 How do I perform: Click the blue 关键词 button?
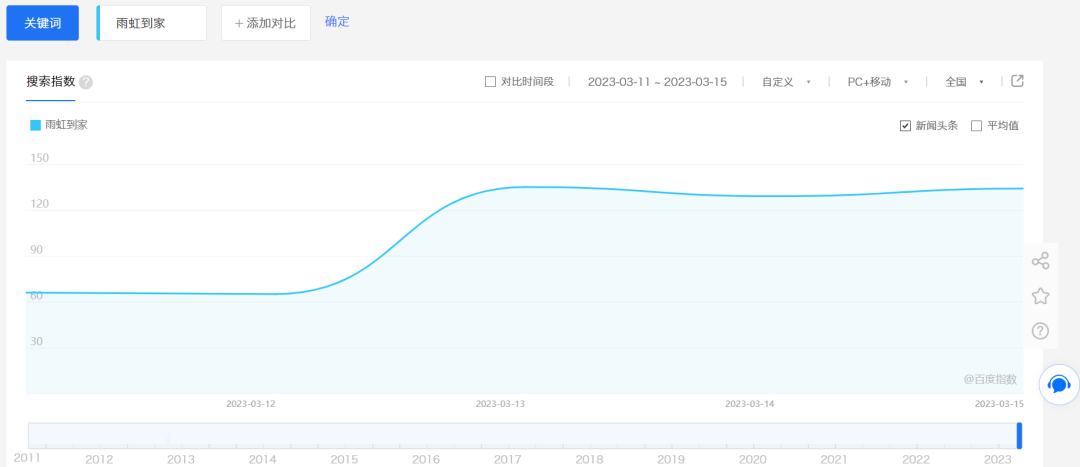tap(43, 23)
